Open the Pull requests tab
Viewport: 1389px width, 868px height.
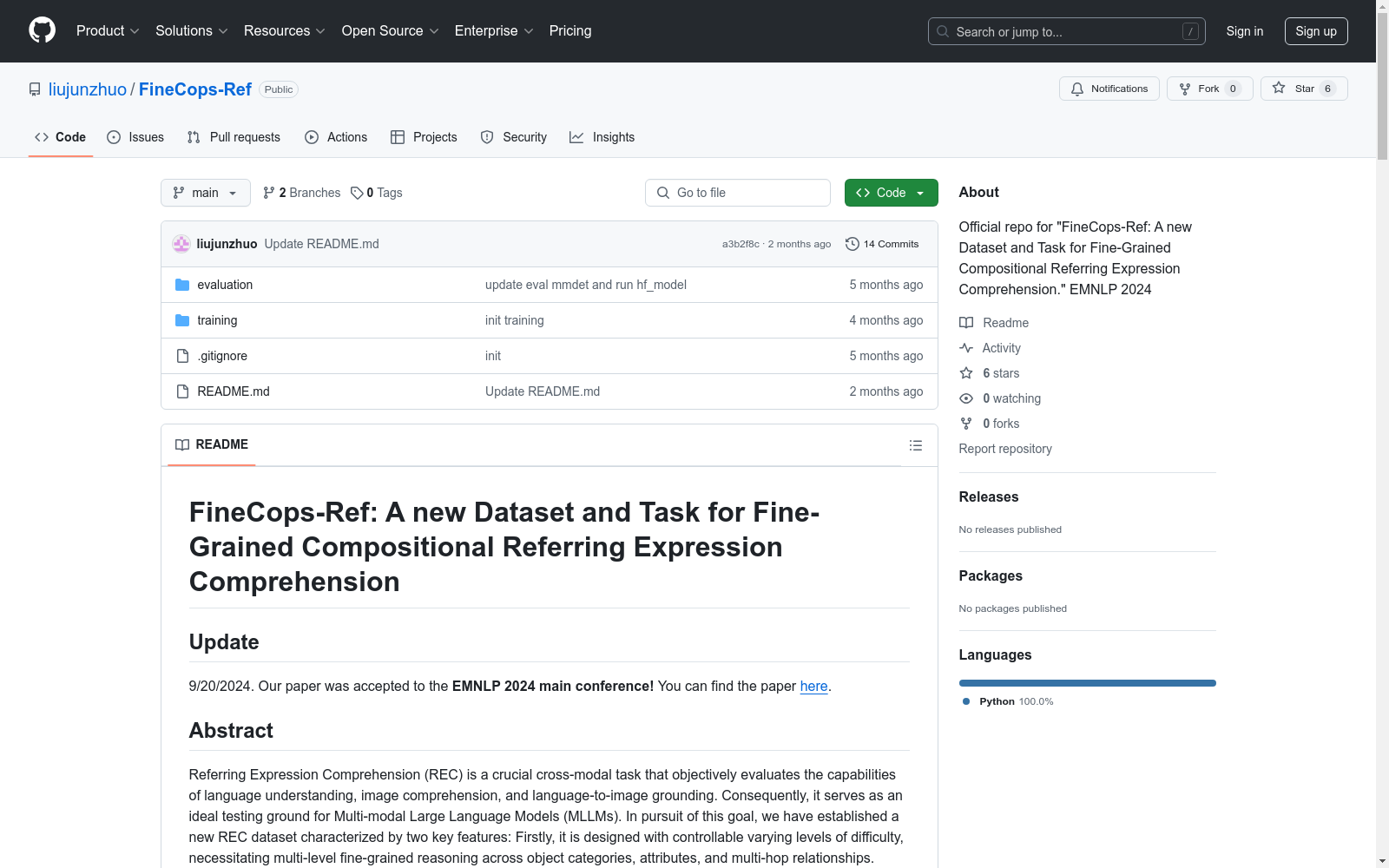pyautogui.click(x=234, y=137)
